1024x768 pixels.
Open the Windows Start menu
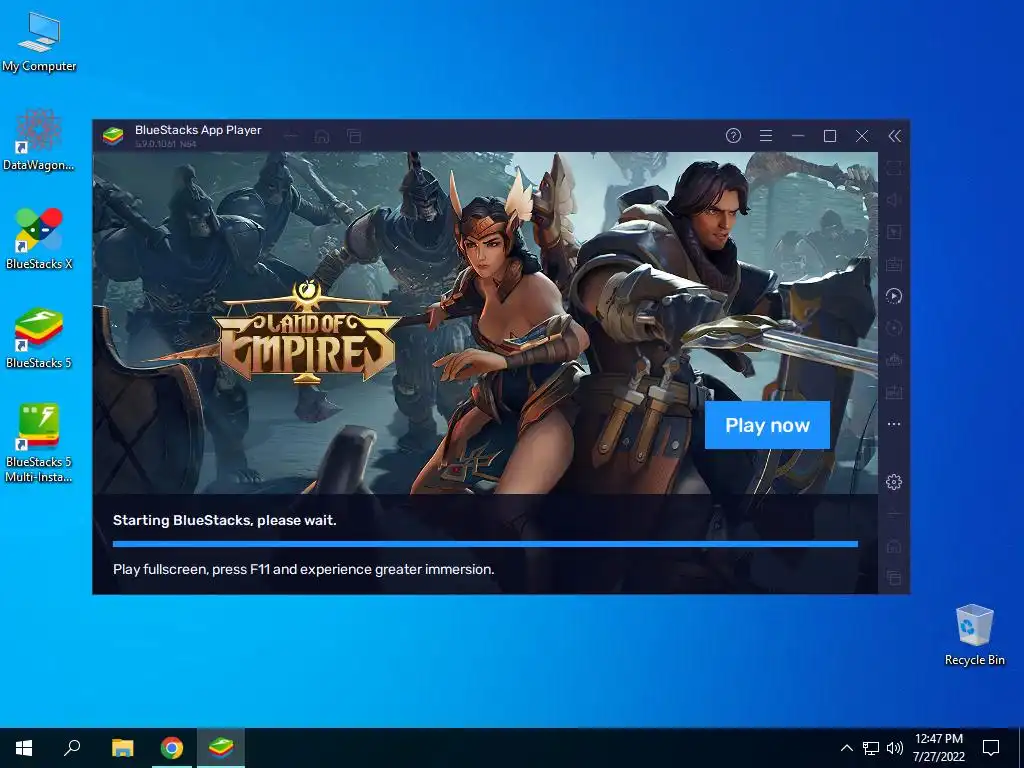(24, 748)
